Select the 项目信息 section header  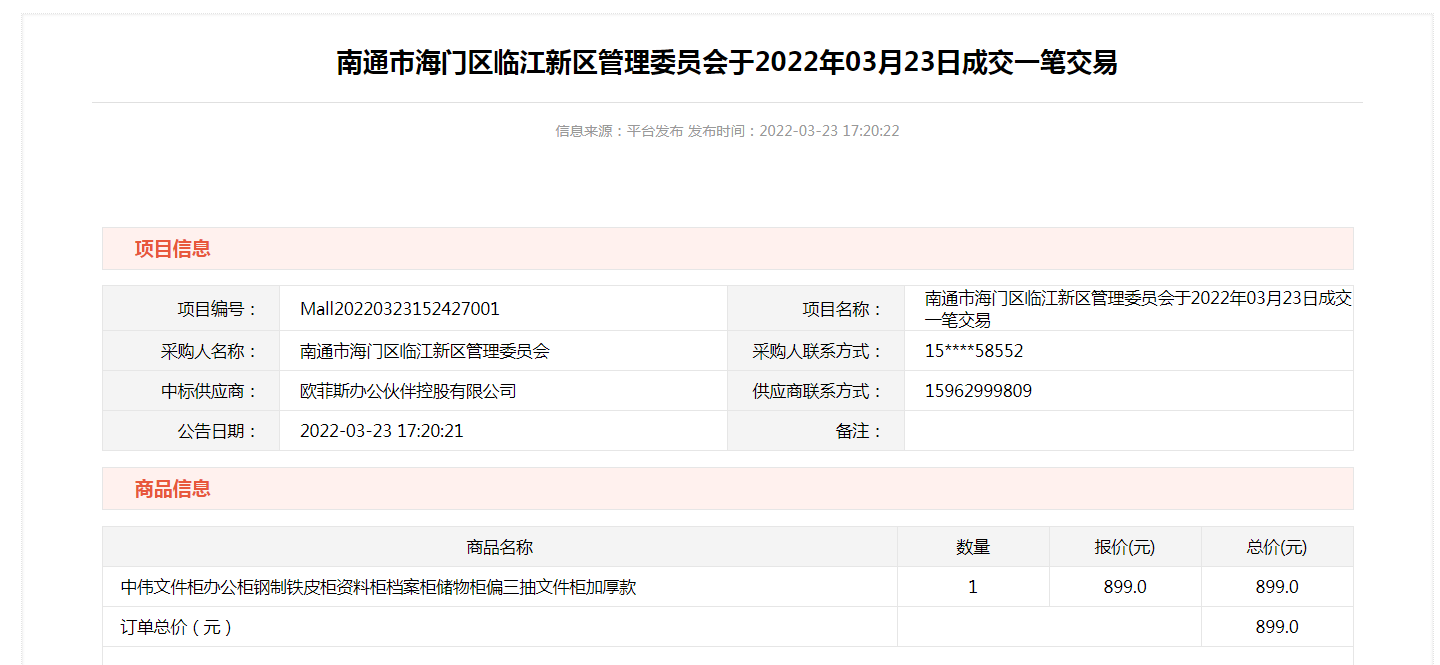[x=173, y=249]
